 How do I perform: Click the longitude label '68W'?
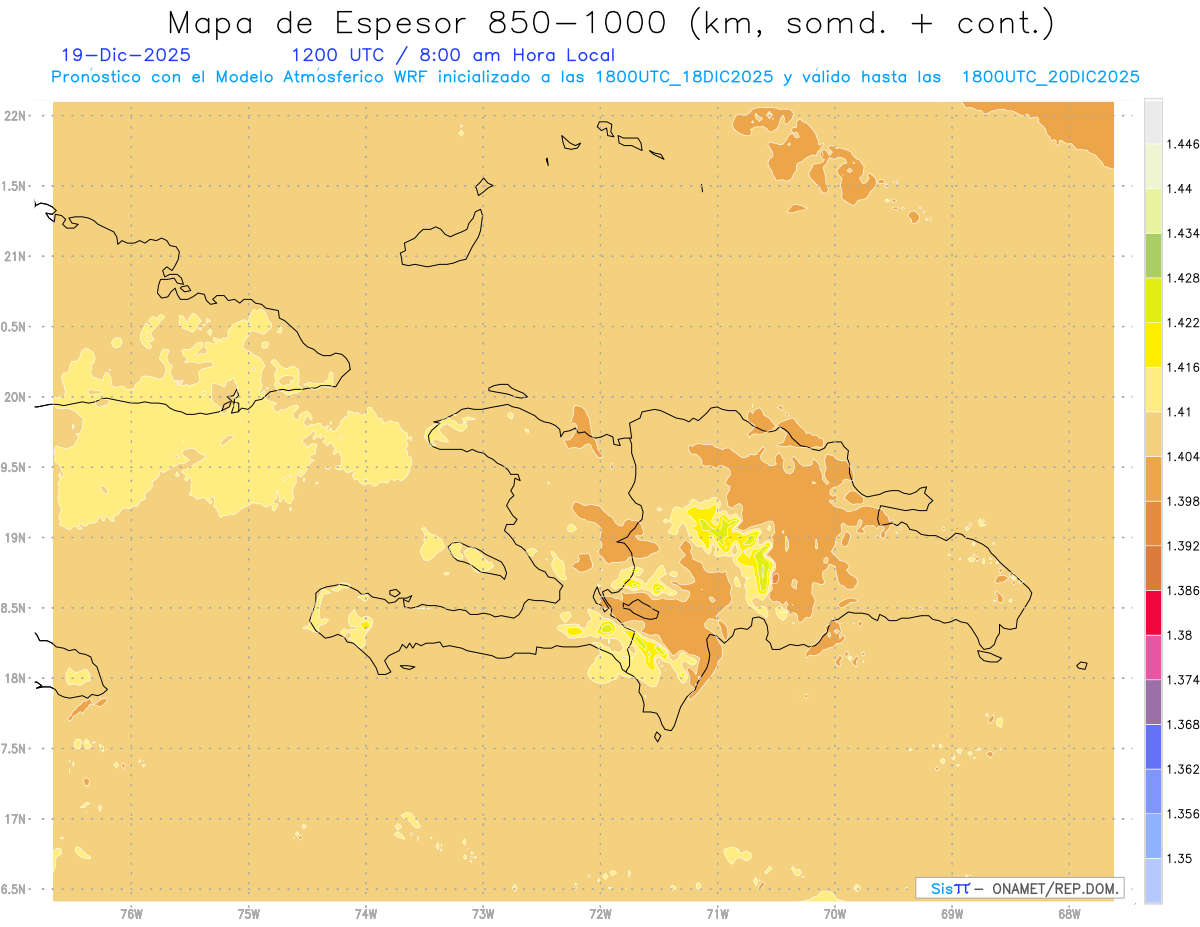click(1069, 914)
